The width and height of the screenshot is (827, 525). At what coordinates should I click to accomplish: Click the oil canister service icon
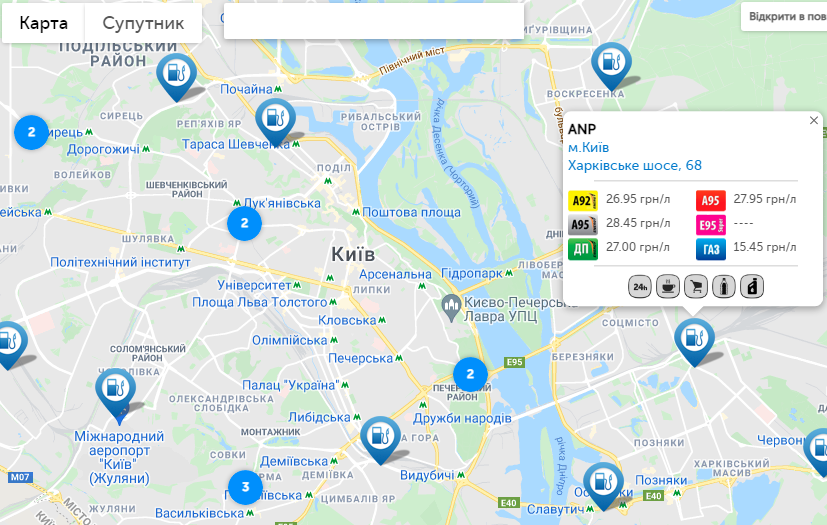[x=752, y=287]
